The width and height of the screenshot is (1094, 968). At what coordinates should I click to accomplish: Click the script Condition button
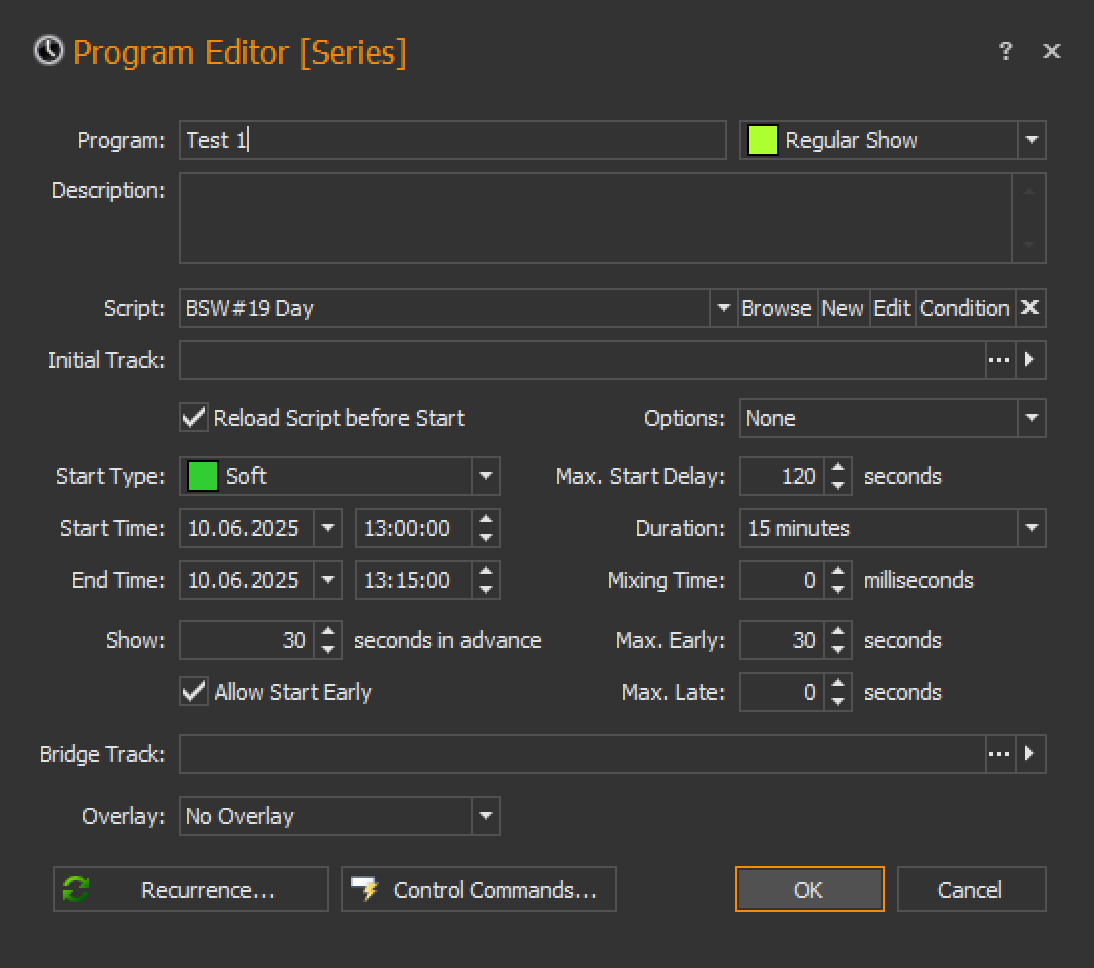964,308
